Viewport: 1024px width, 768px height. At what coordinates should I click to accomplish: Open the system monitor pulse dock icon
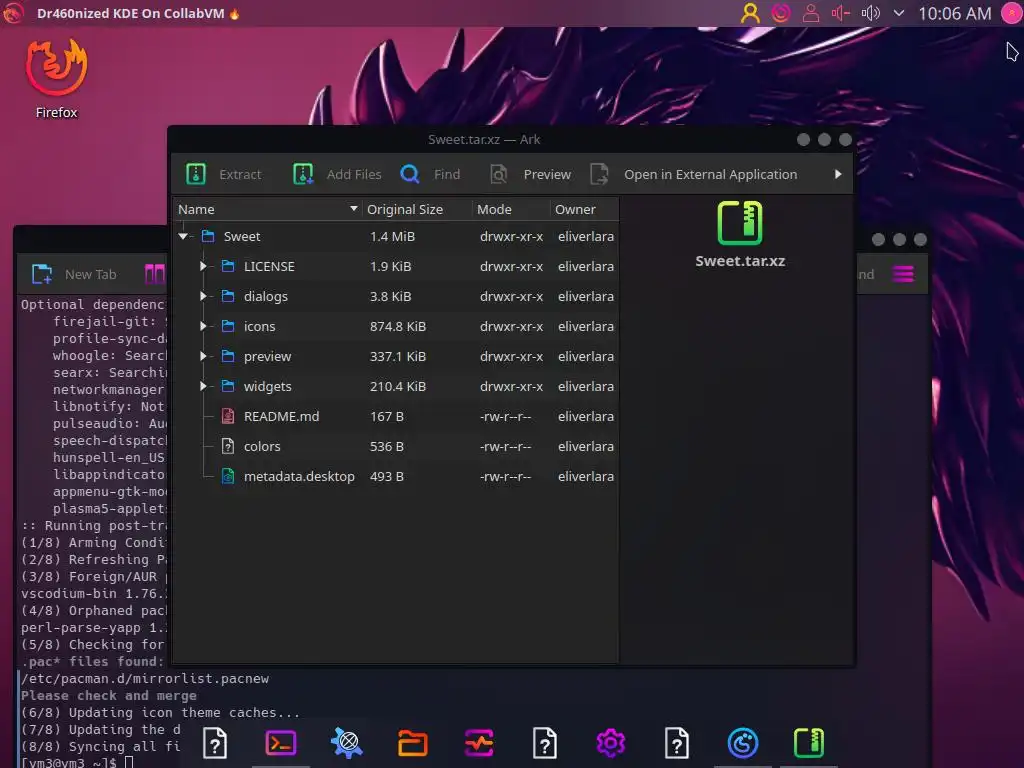pos(479,743)
